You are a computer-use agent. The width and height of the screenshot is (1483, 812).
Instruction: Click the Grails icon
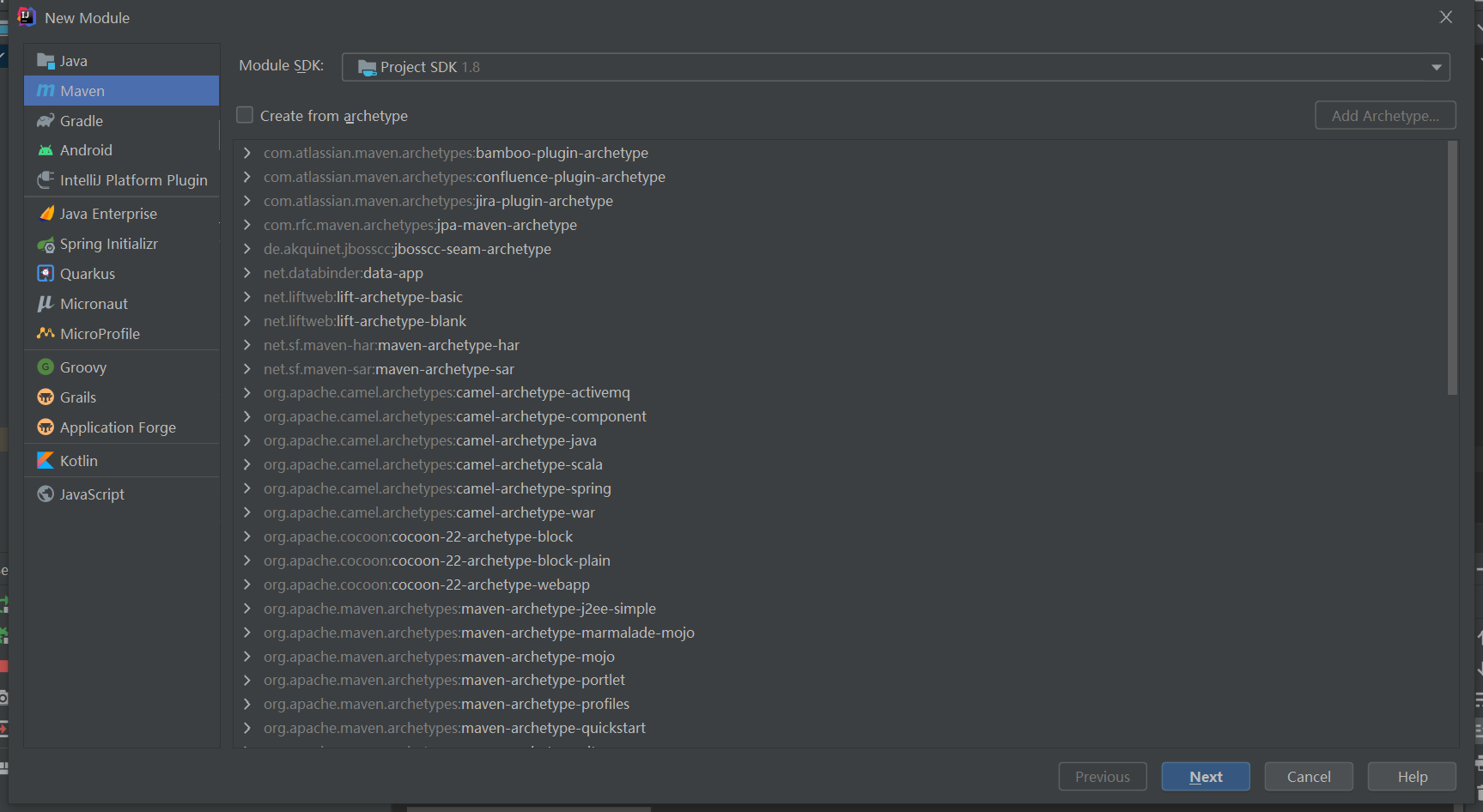coord(46,397)
